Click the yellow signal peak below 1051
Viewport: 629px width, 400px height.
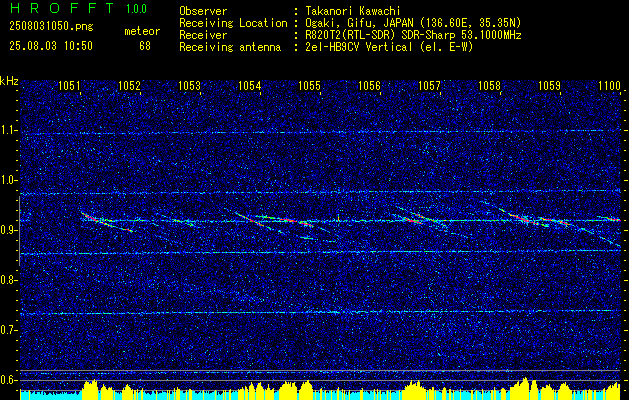90,389
